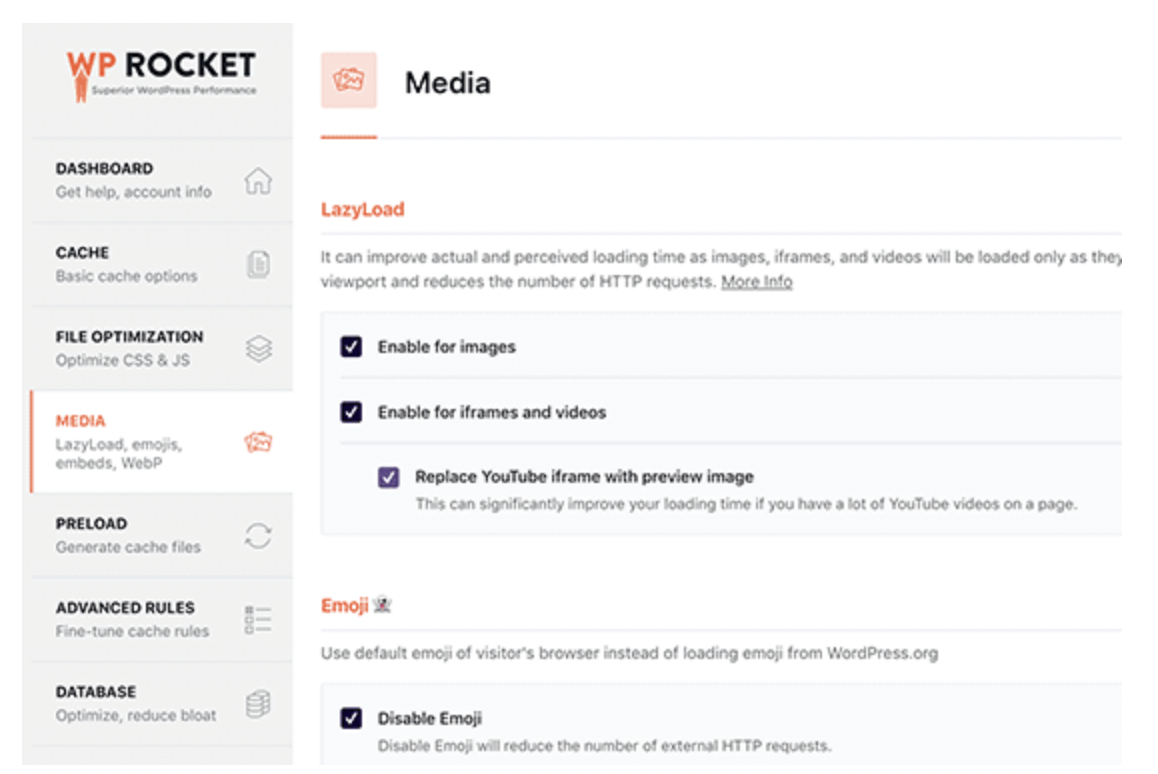Click the Cache file icon
This screenshot has width=1158, height=774.
(258, 264)
